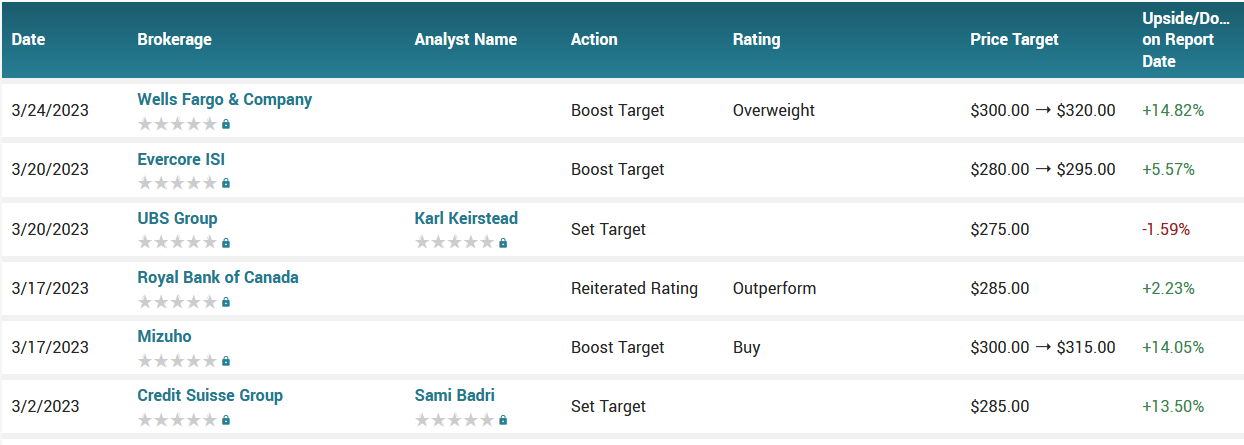
Task: Click lock icon under Mizuho
Action: click(226, 360)
